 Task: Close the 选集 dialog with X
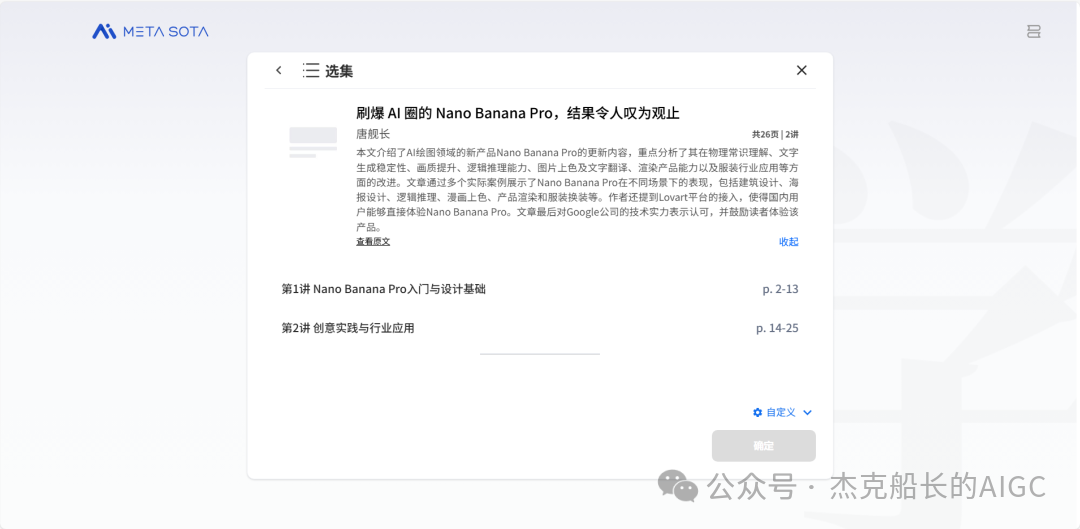801,70
